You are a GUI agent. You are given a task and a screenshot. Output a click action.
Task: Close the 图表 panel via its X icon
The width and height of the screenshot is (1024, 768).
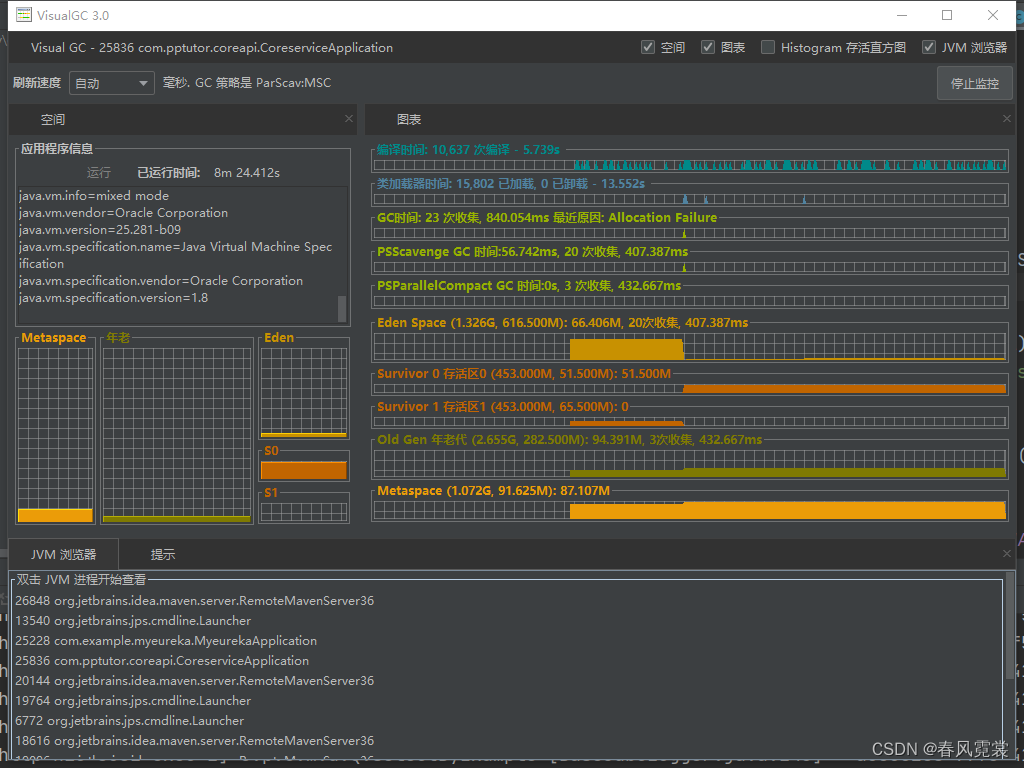point(1008,119)
